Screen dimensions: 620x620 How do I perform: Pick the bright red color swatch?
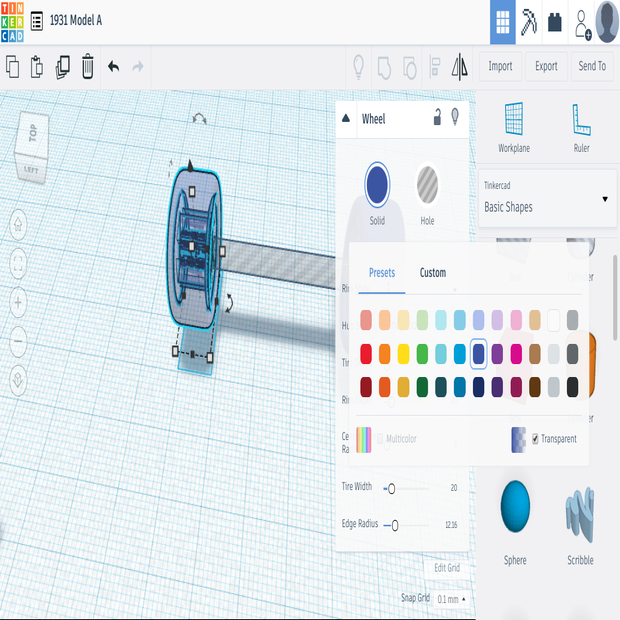point(367,353)
